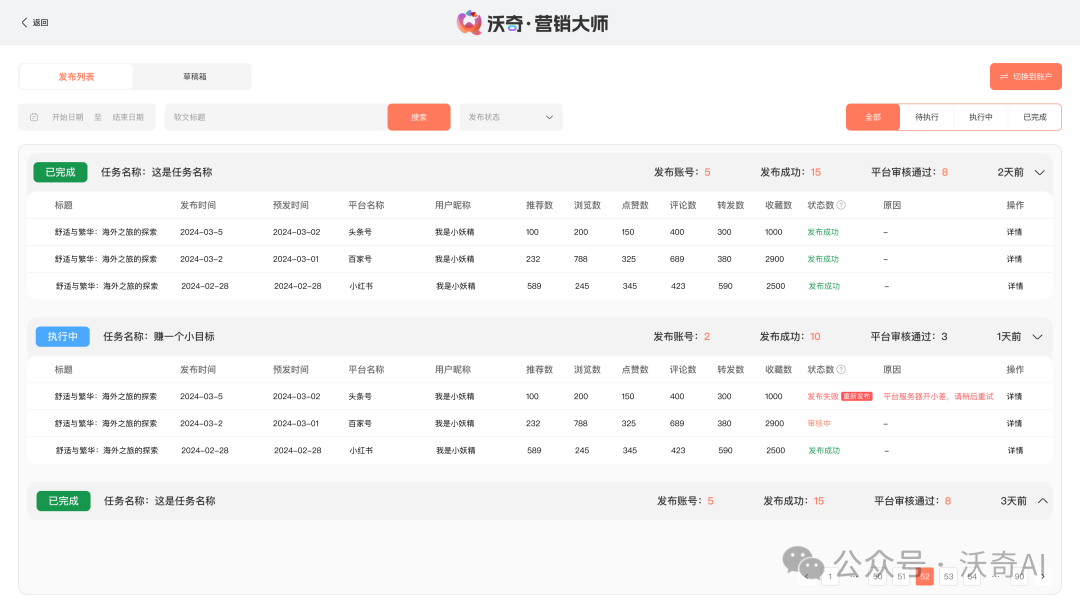Click the previous-page arrow in pagination

click(x=807, y=576)
